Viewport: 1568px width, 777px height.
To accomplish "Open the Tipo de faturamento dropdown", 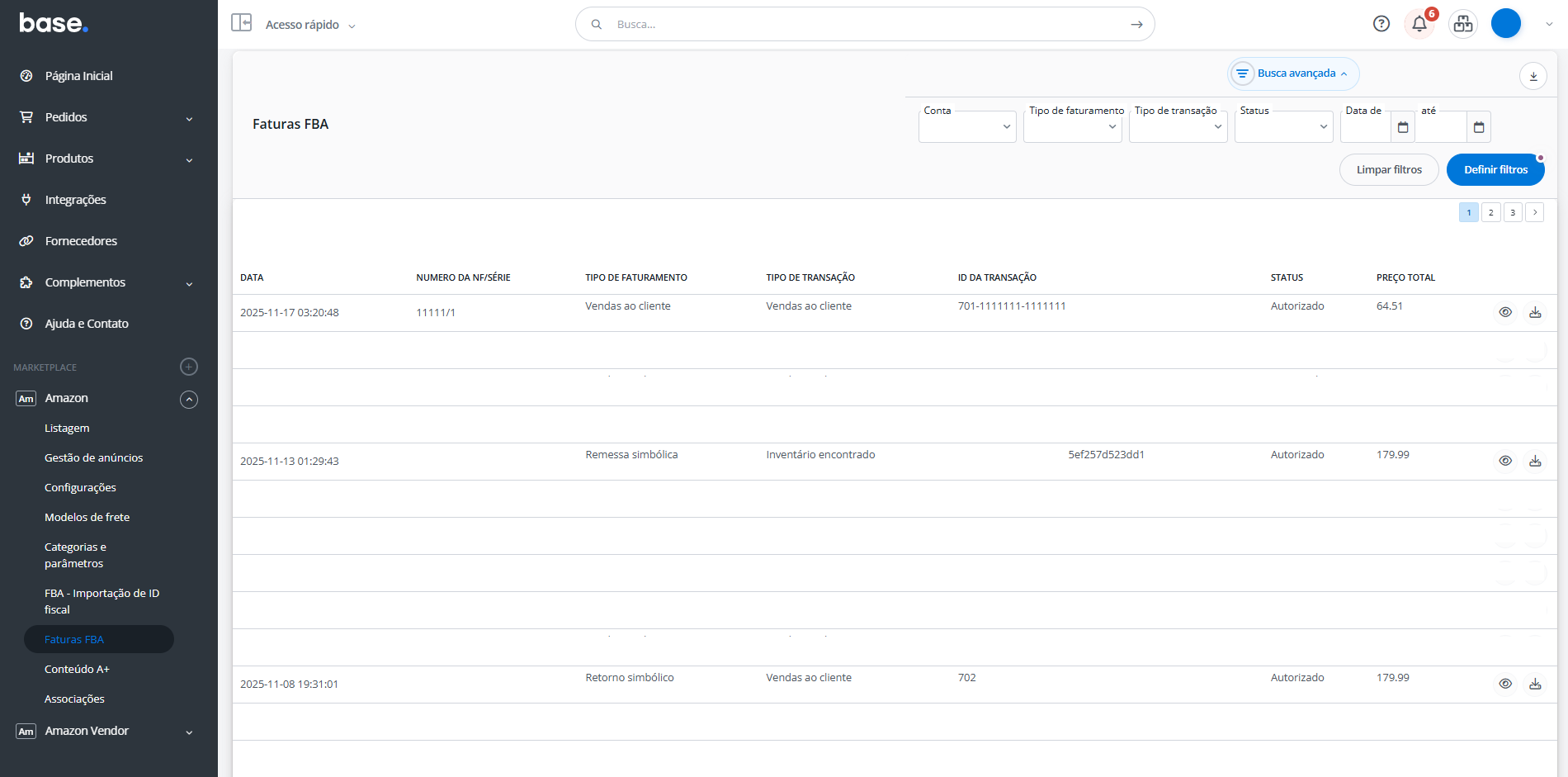I will (x=1072, y=127).
